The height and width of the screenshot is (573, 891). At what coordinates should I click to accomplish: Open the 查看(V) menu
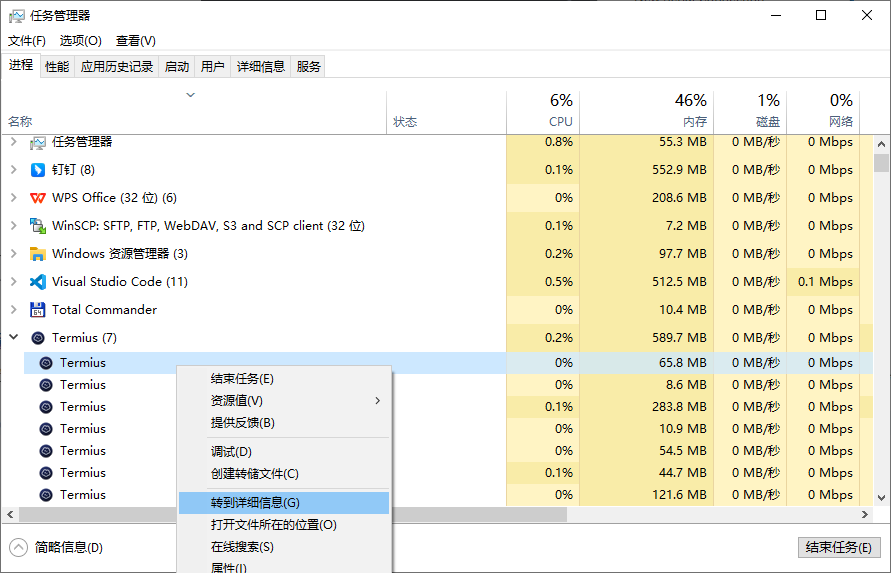click(136, 41)
